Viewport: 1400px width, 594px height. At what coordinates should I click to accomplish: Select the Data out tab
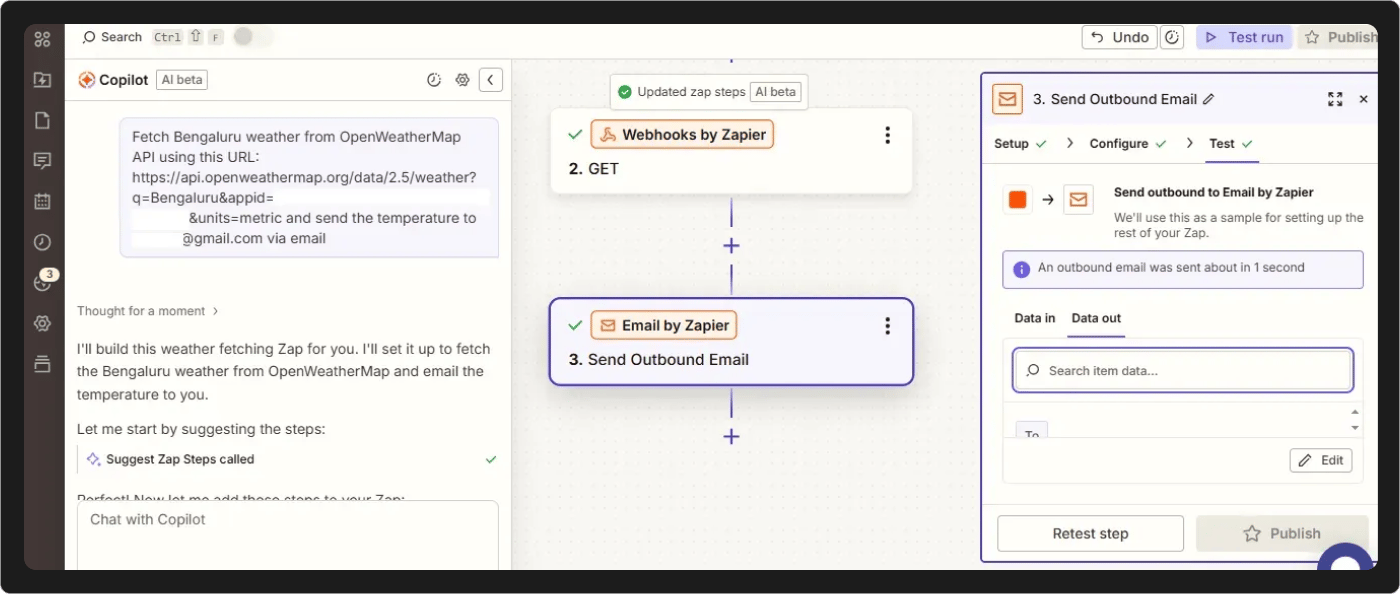tap(1096, 318)
